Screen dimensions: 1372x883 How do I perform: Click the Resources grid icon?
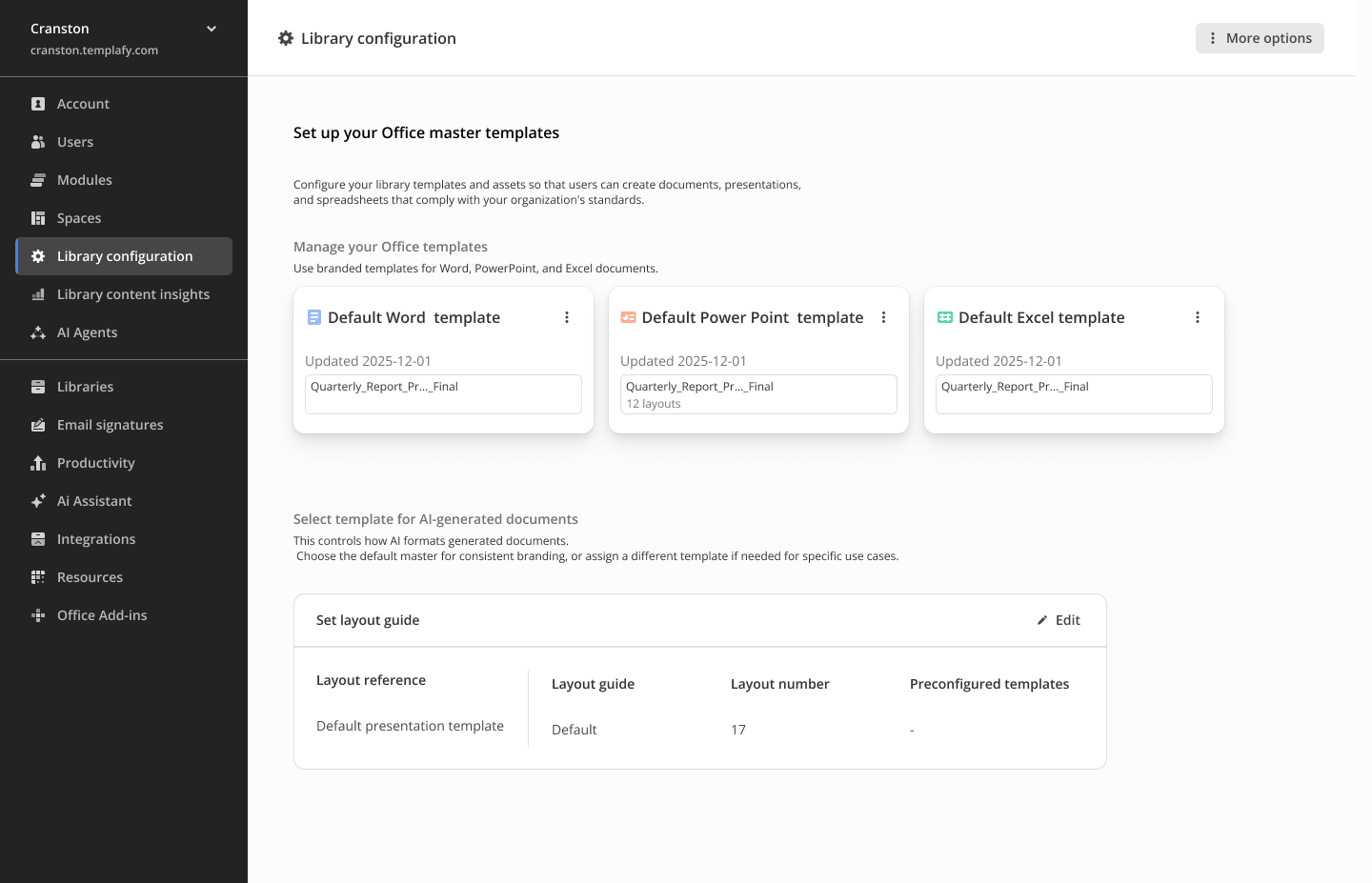click(x=38, y=577)
